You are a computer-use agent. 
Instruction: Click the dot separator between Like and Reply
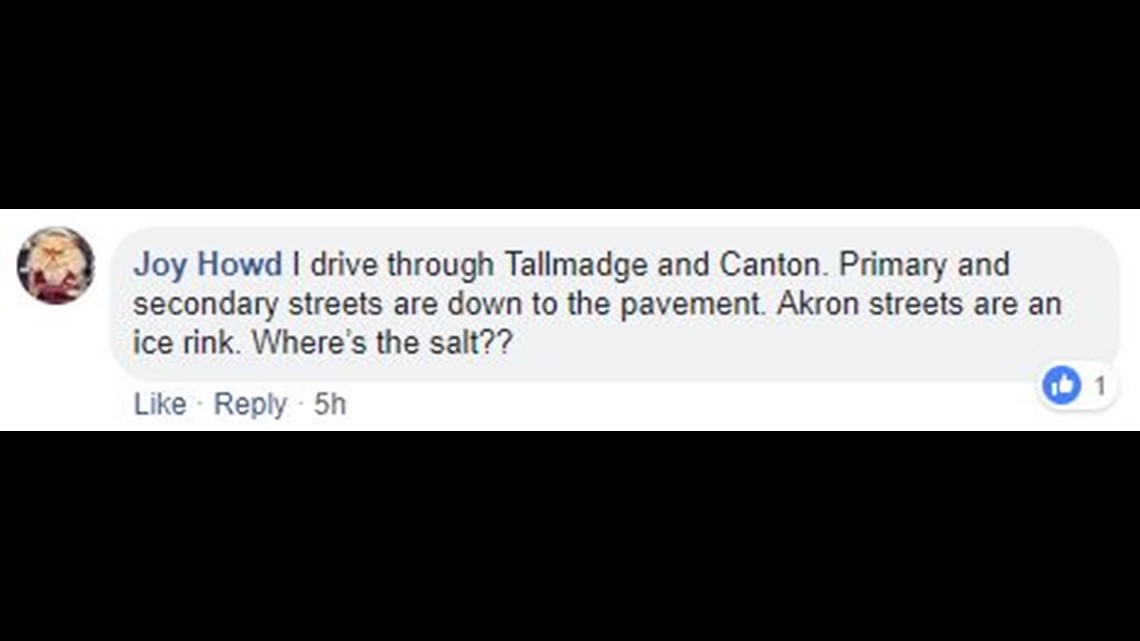point(200,405)
